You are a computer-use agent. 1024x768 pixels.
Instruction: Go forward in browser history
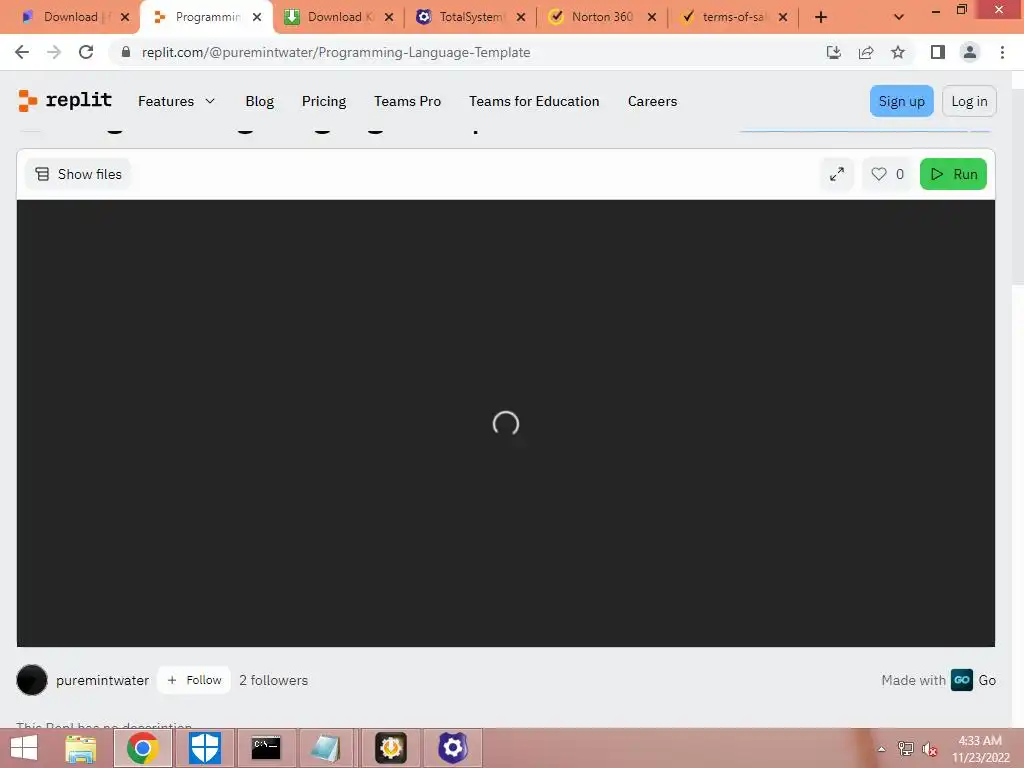pyautogui.click(x=54, y=52)
